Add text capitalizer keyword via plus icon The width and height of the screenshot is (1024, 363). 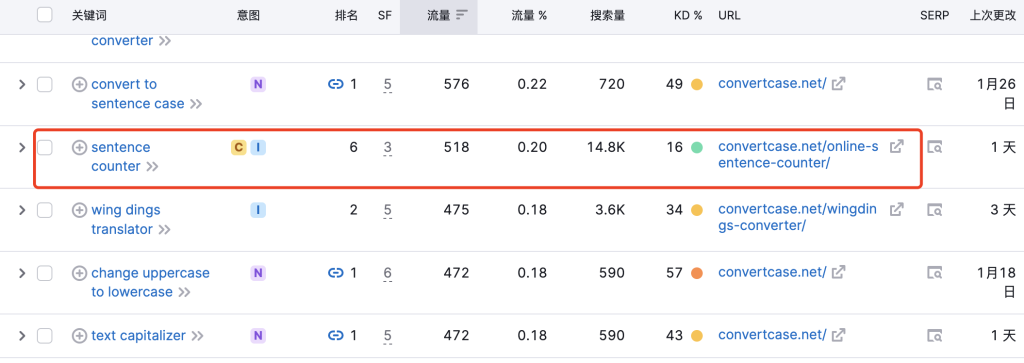[x=79, y=336]
